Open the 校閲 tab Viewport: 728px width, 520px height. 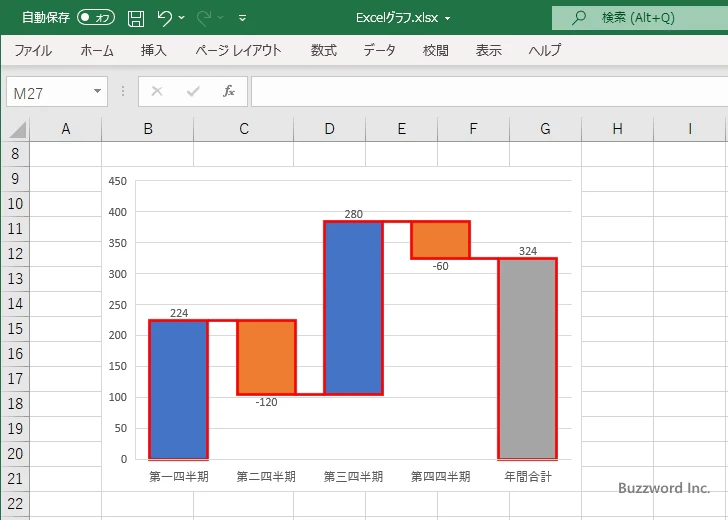click(x=436, y=50)
